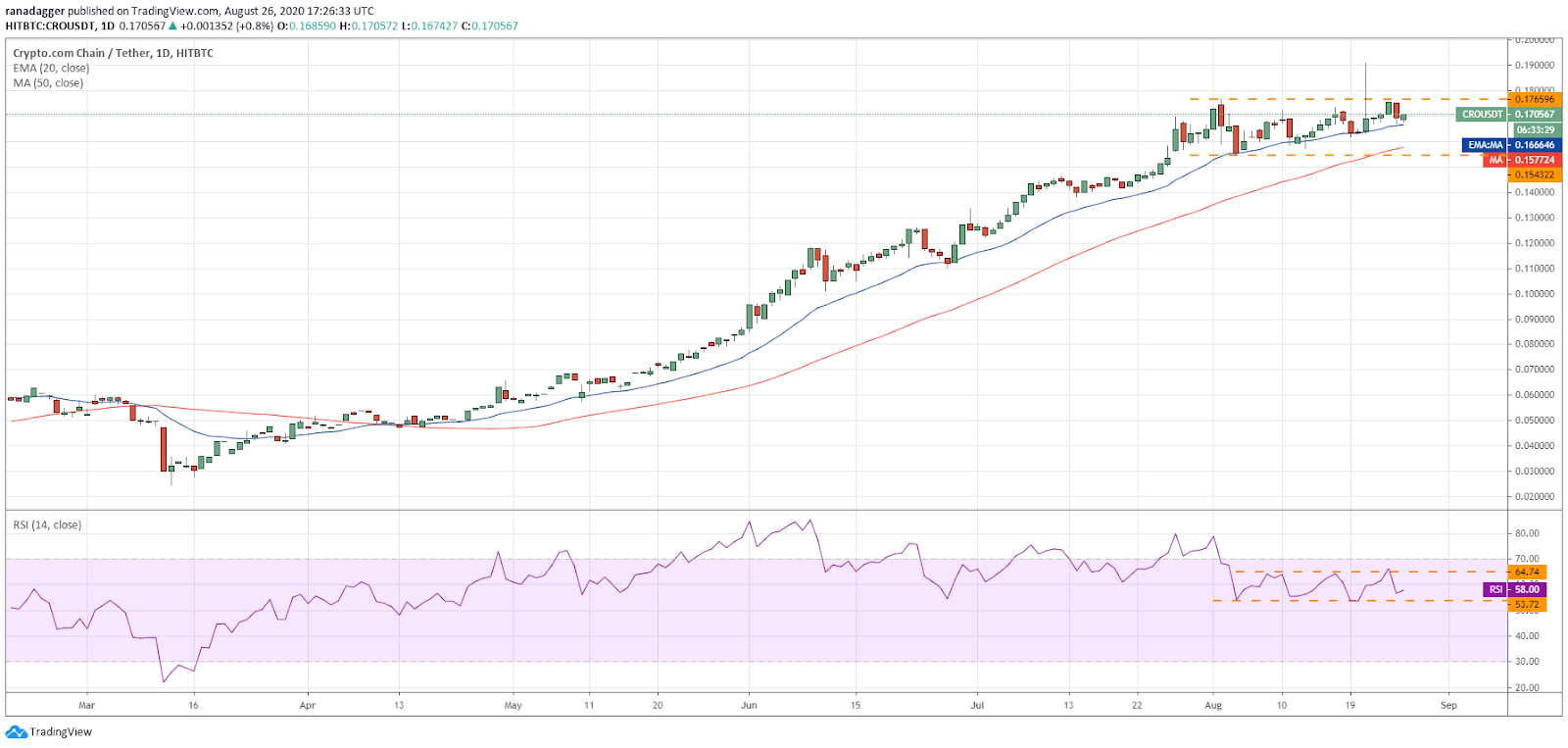Click the orange 53.72 RSI level label
This screenshot has height=748, width=1568.
coord(1527,605)
